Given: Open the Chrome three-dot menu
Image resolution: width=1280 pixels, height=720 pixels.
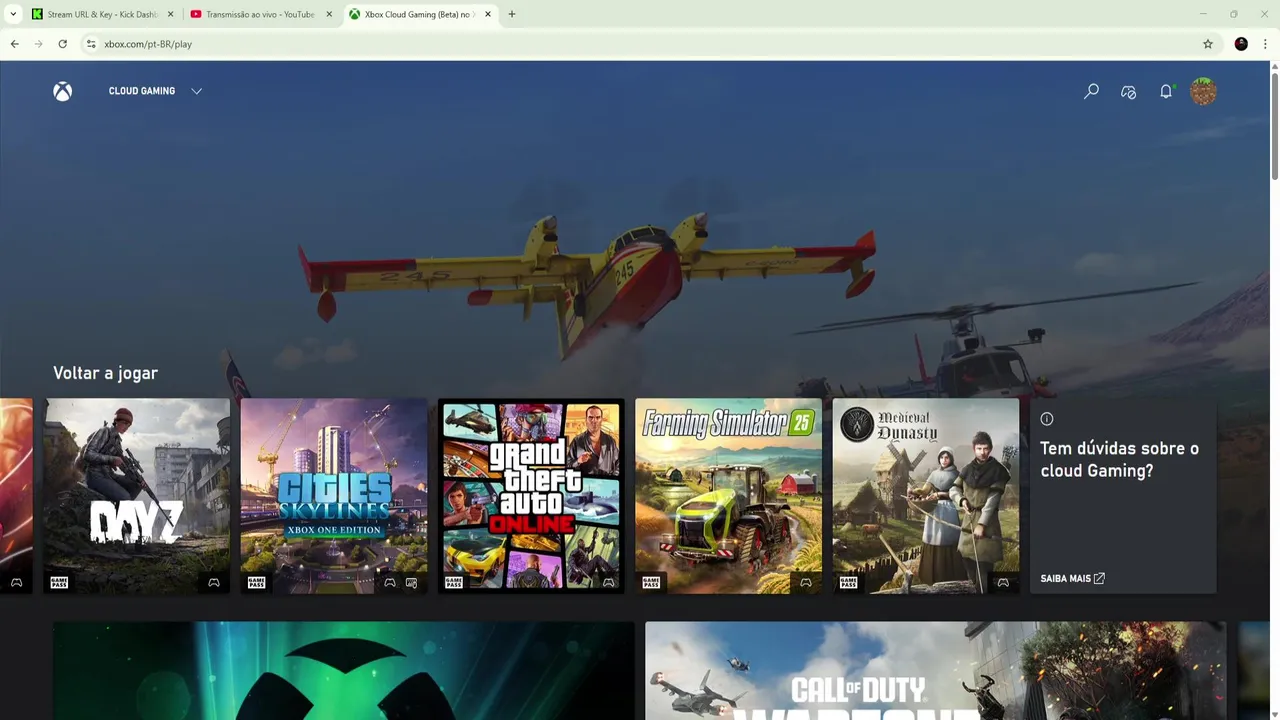Looking at the screenshot, I should [x=1265, y=44].
